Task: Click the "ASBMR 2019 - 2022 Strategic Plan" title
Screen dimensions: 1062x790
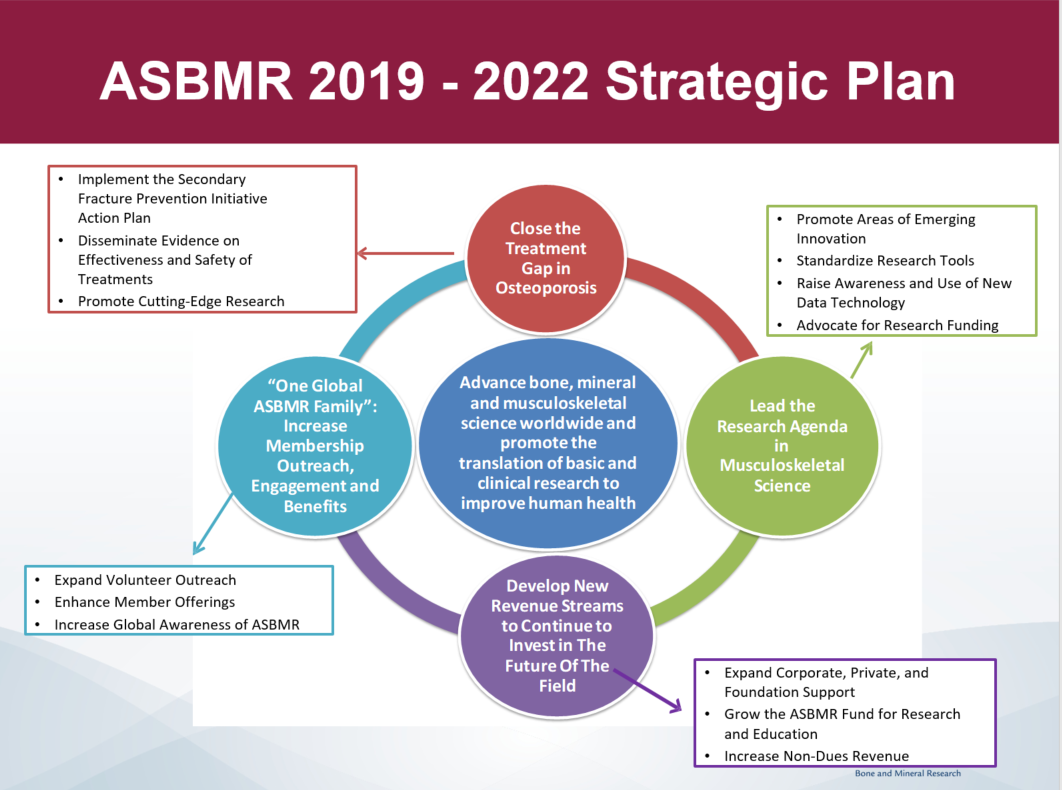Action: (x=527, y=81)
